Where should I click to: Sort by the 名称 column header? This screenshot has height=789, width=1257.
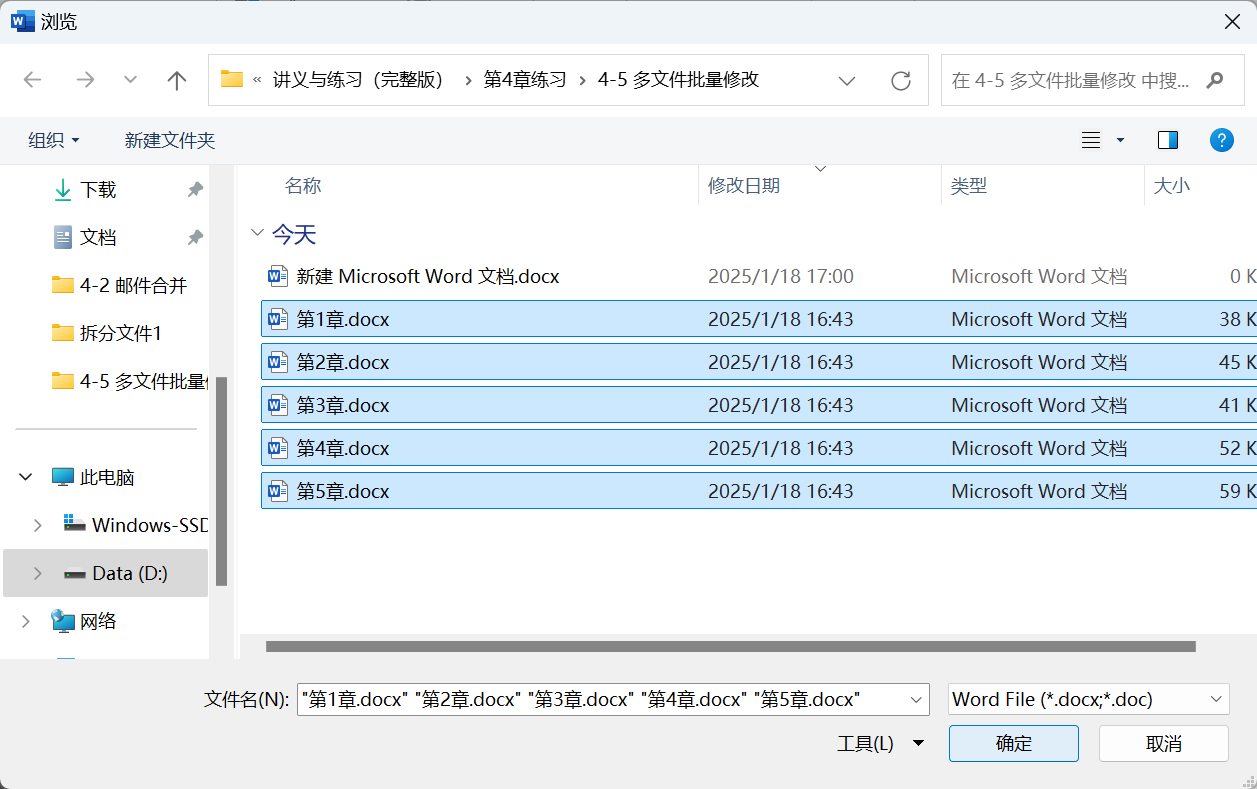coord(303,186)
